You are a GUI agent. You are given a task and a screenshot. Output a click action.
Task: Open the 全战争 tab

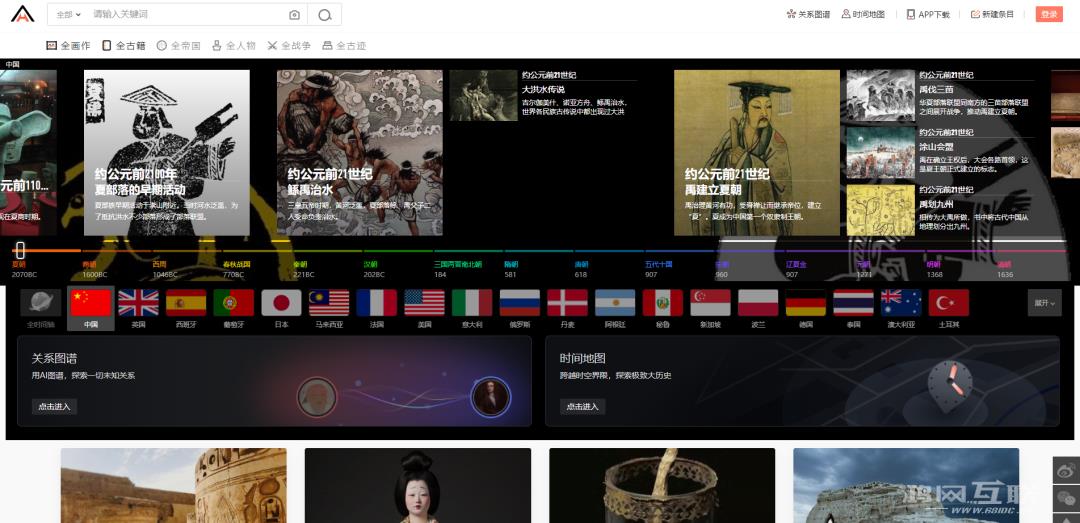[289, 45]
